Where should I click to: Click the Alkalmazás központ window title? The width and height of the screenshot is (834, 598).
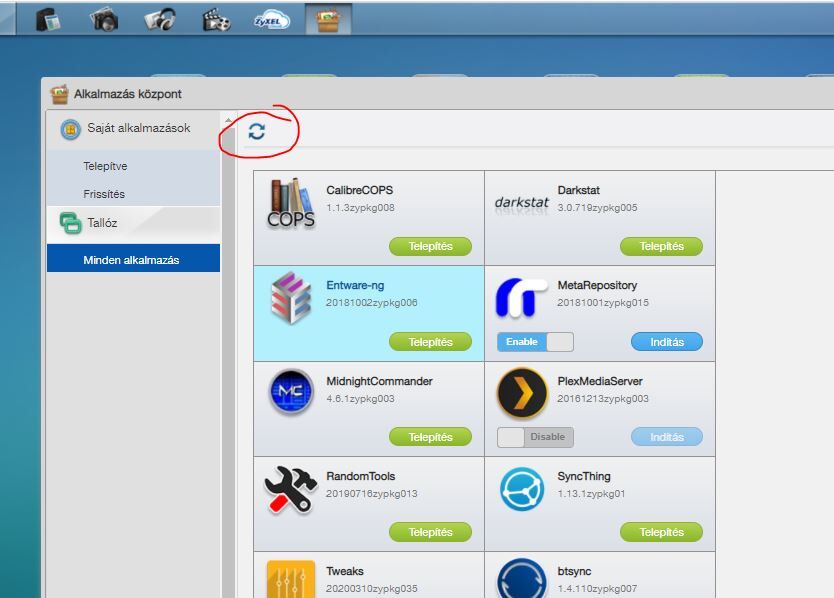click(128, 94)
